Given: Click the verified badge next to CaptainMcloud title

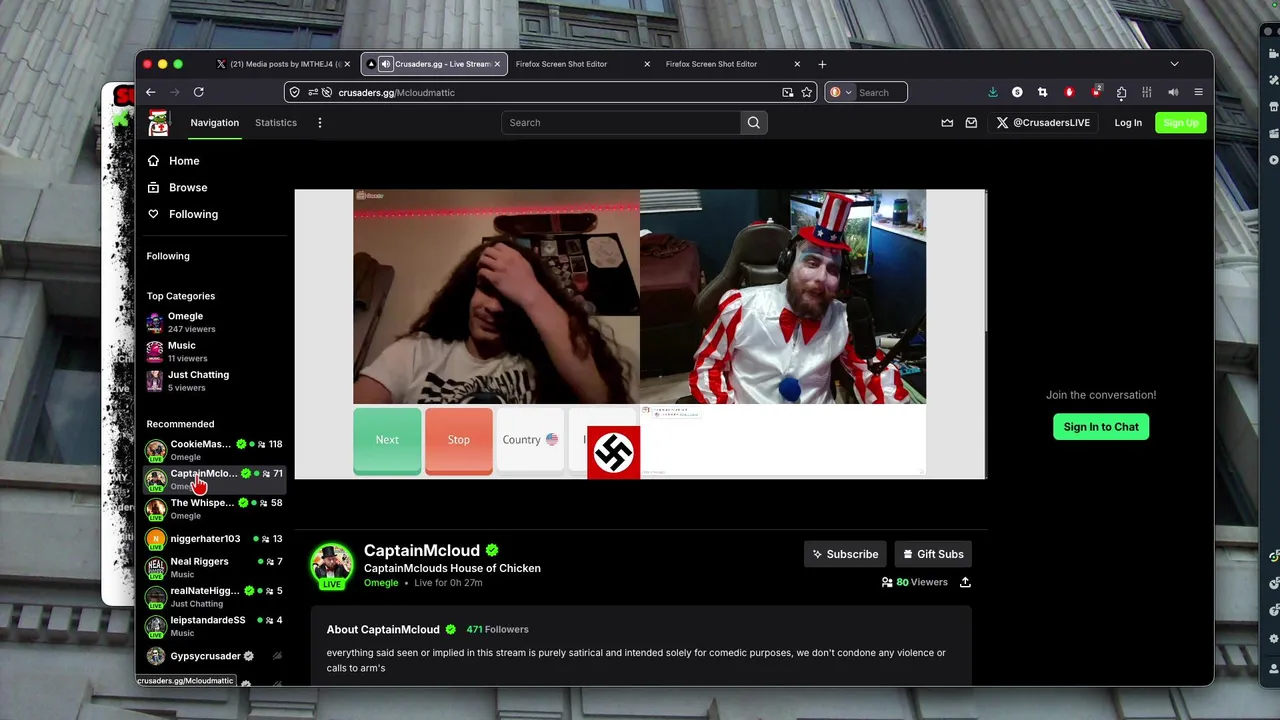Looking at the screenshot, I should [x=492, y=550].
